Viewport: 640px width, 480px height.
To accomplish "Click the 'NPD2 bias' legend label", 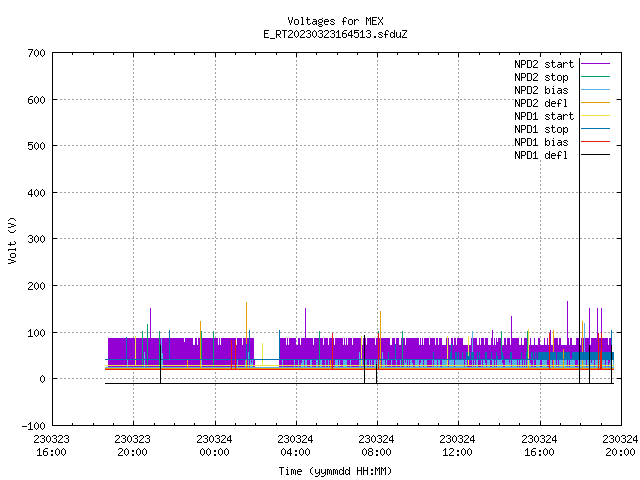I will point(541,90).
